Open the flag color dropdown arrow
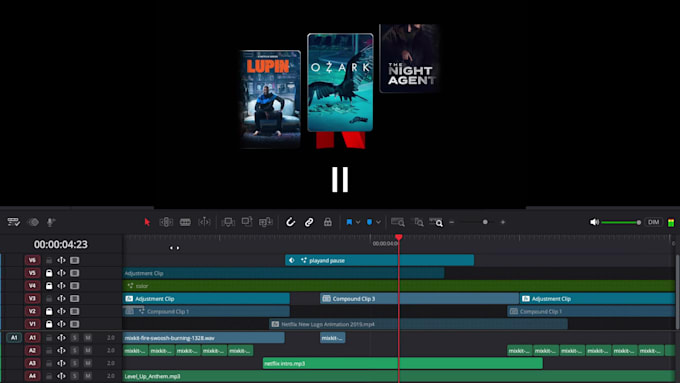Viewport: 680px width, 383px height. pos(358,222)
